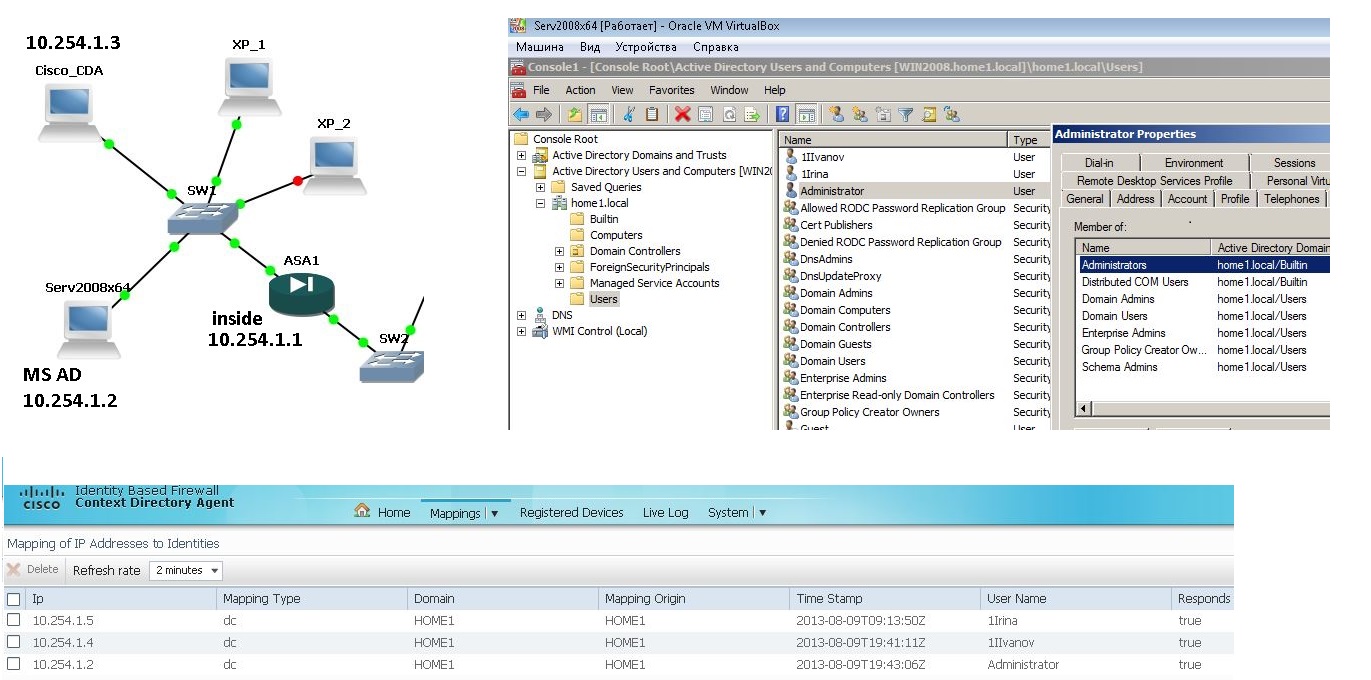Check the box for IP 10.254.1.4
Screen dimensions: 1371x680
(13, 642)
